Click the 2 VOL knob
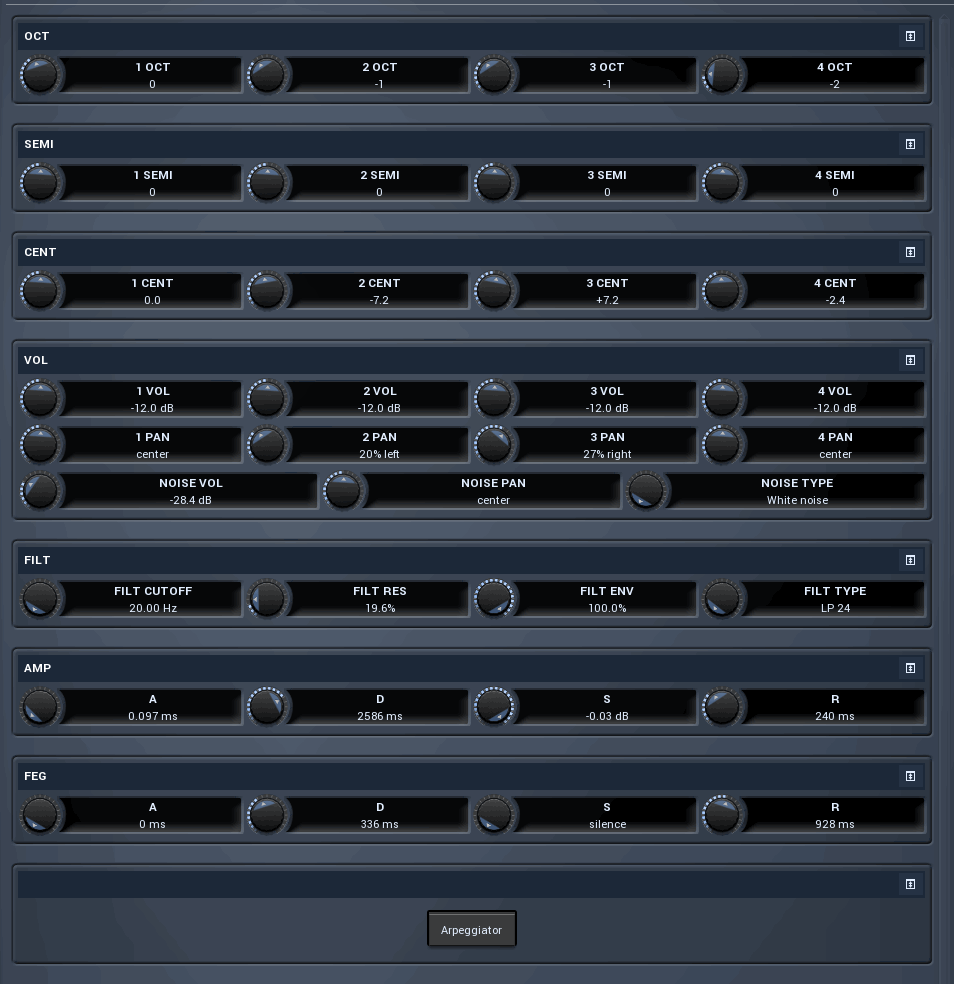 [267, 399]
